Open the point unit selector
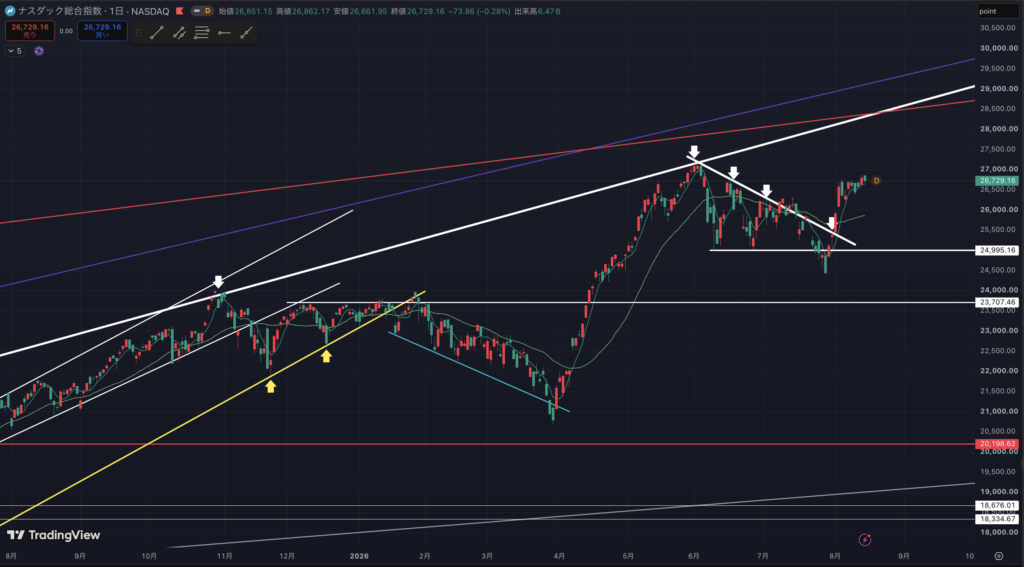 pyautogui.click(x=997, y=11)
